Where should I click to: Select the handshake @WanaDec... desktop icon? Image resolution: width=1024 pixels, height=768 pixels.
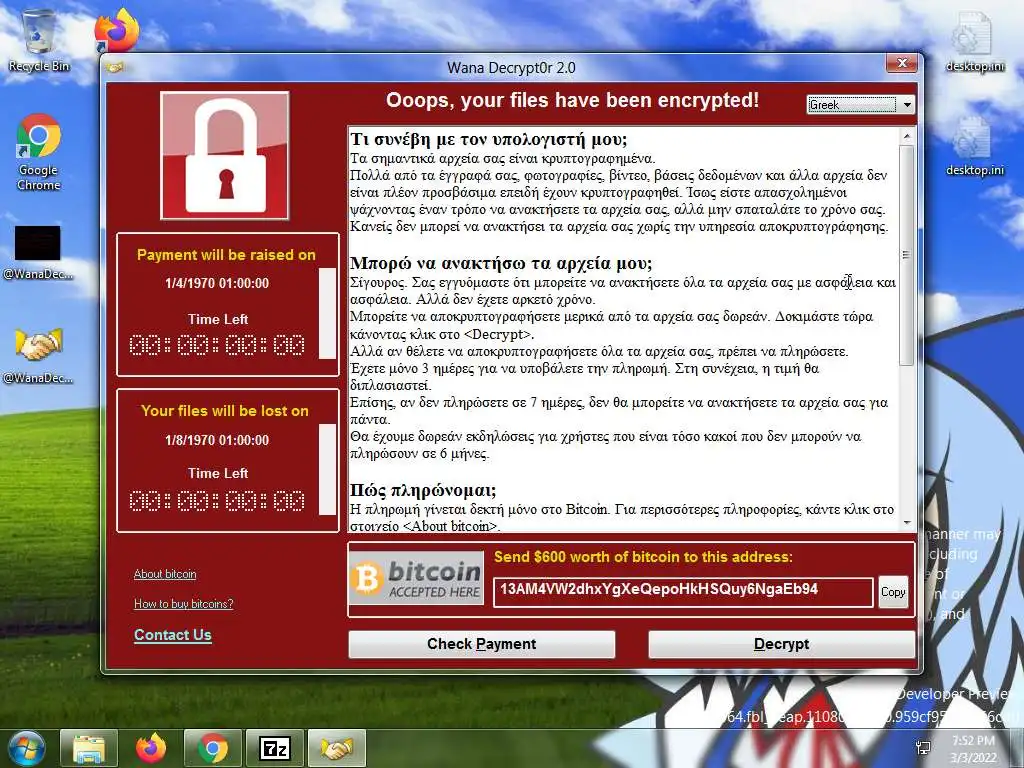tap(38, 355)
